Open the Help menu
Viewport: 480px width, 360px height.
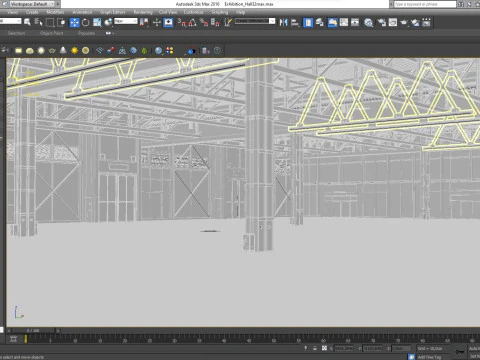pos(240,12)
